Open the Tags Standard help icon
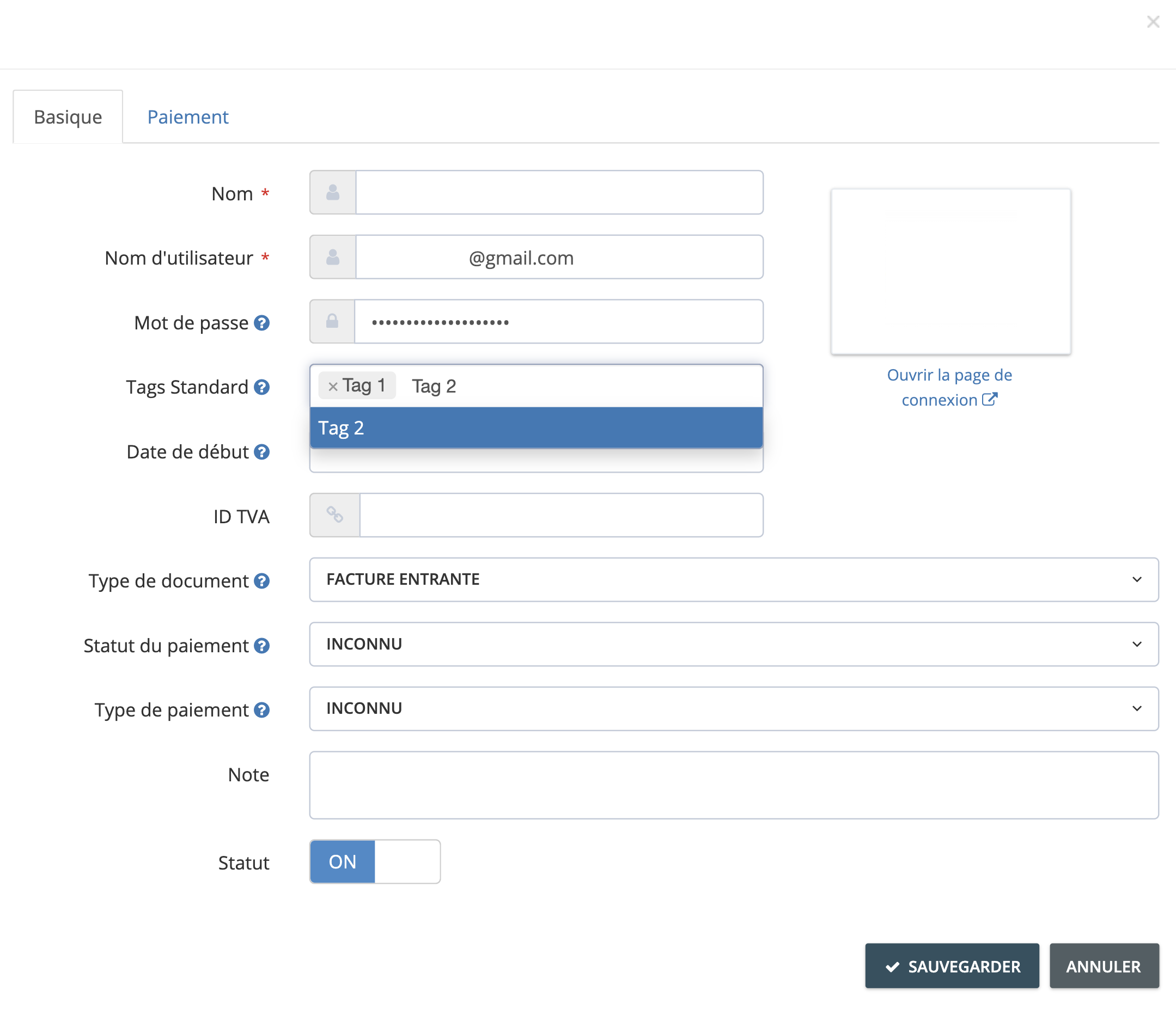 pos(261,388)
